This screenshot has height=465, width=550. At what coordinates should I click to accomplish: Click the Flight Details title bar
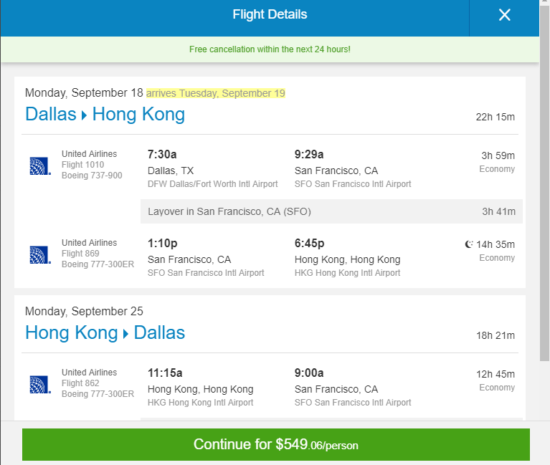coord(270,14)
